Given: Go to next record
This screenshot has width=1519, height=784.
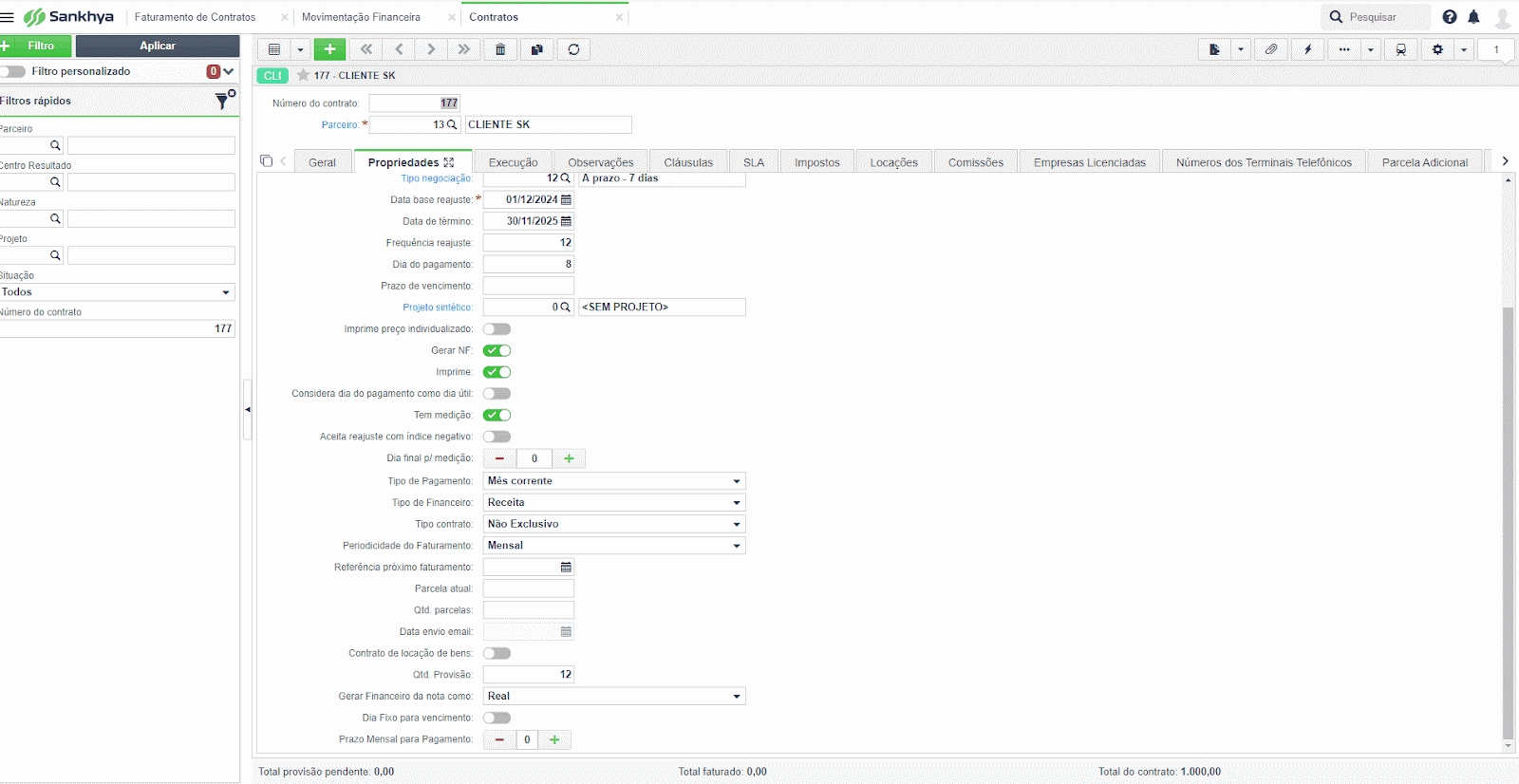Looking at the screenshot, I should [x=431, y=49].
